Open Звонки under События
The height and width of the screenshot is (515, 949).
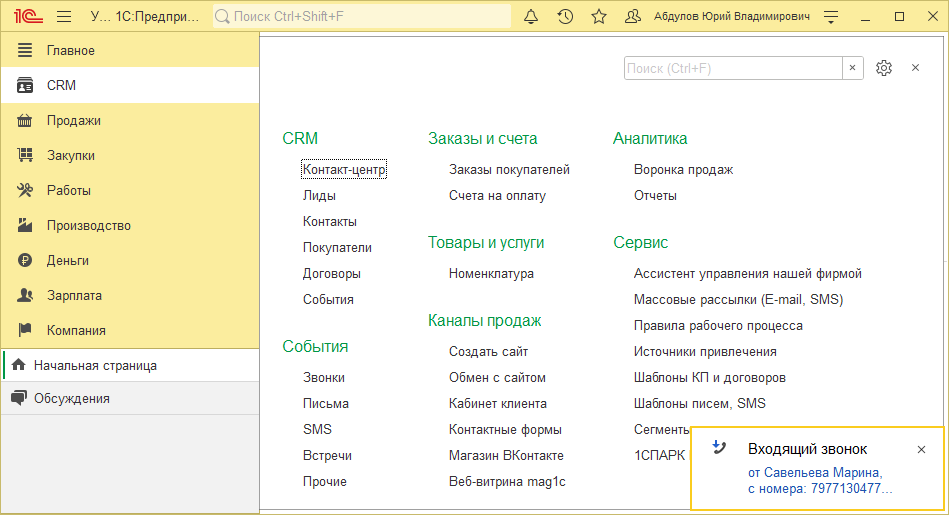(324, 378)
